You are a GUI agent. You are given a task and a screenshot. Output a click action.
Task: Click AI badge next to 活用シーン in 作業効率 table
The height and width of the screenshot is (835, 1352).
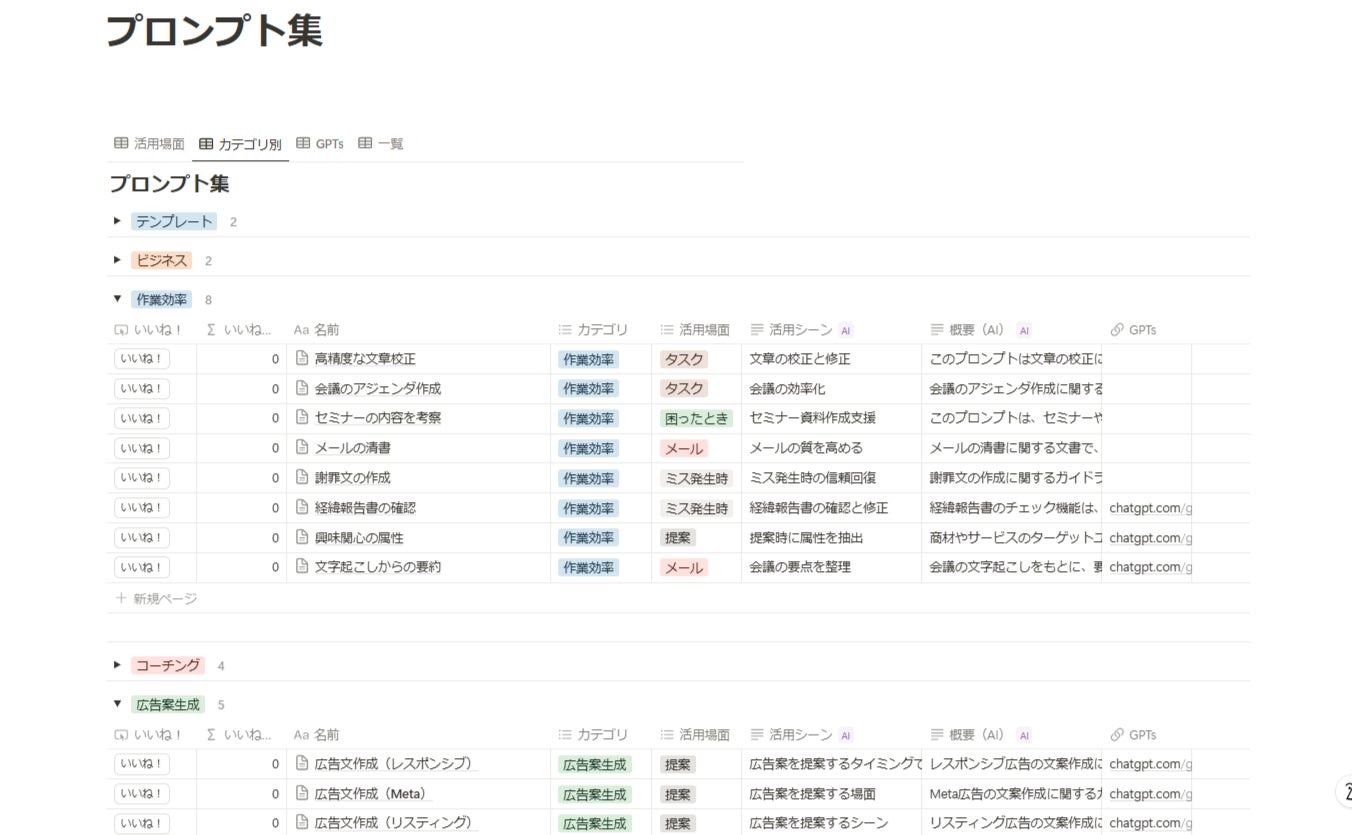pyautogui.click(x=846, y=330)
